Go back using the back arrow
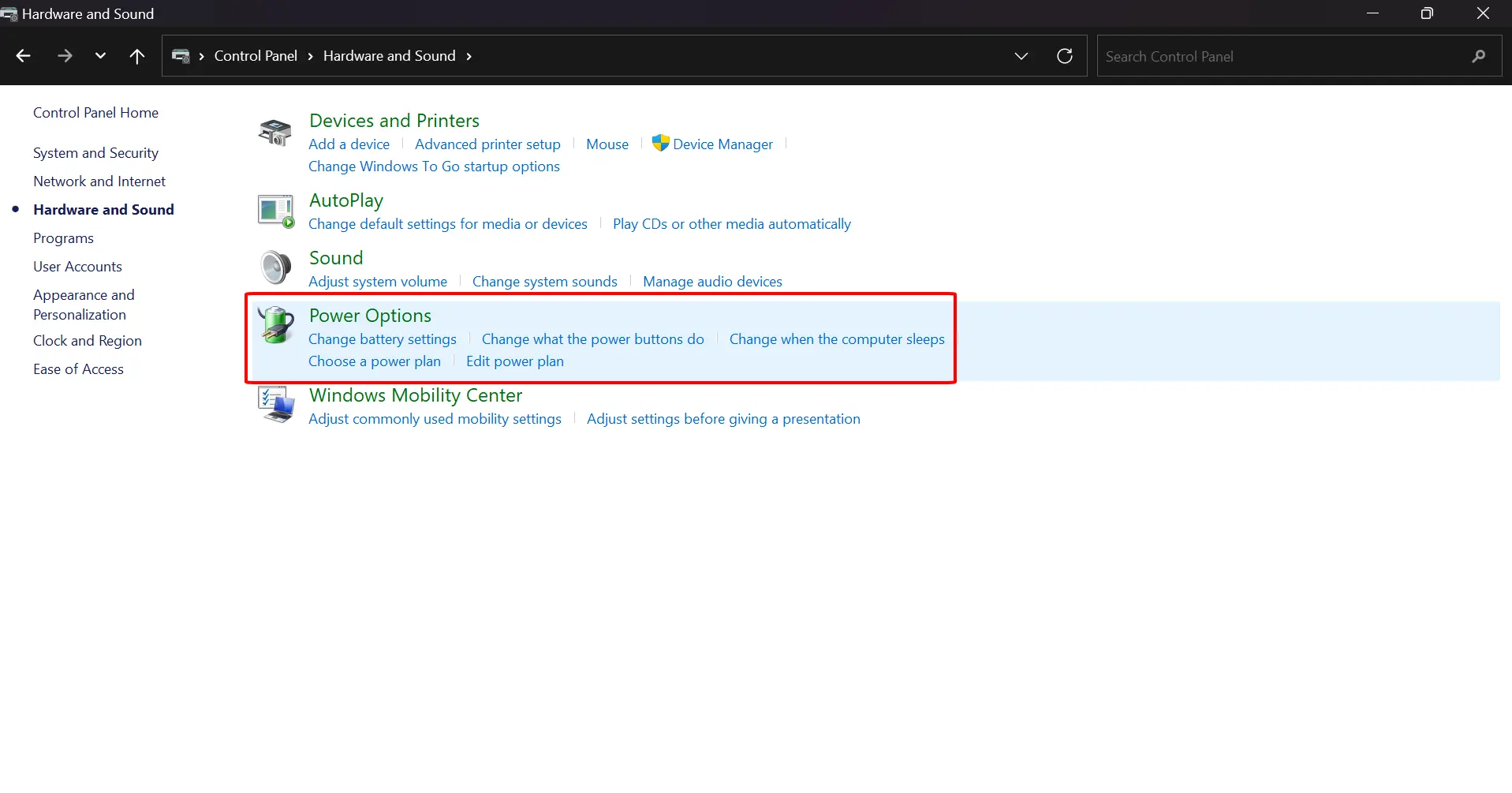This screenshot has height=793, width=1512. (23, 56)
